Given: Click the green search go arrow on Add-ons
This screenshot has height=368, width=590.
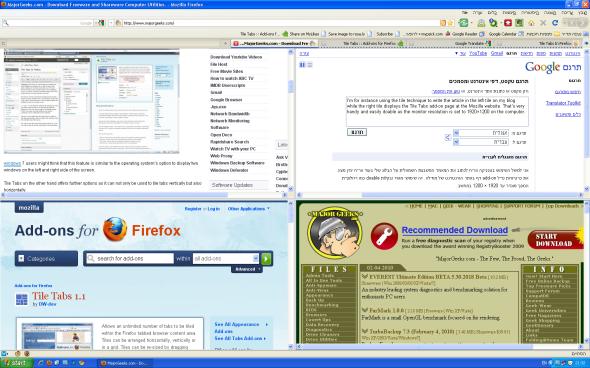Looking at the screenshot, I should [266, 259].
